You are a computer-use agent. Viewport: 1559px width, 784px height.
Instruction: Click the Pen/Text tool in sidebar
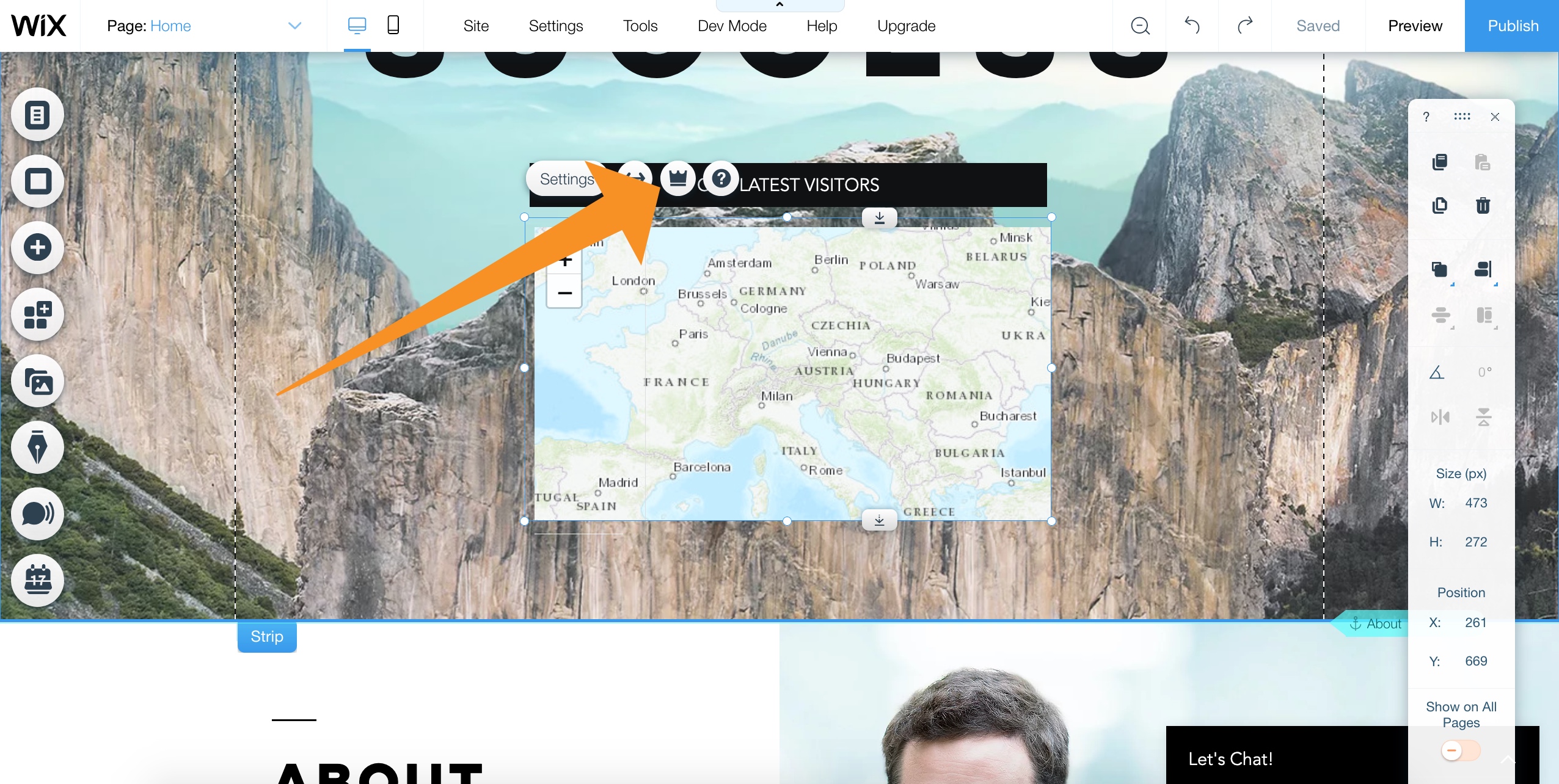[x=37, y=447]
